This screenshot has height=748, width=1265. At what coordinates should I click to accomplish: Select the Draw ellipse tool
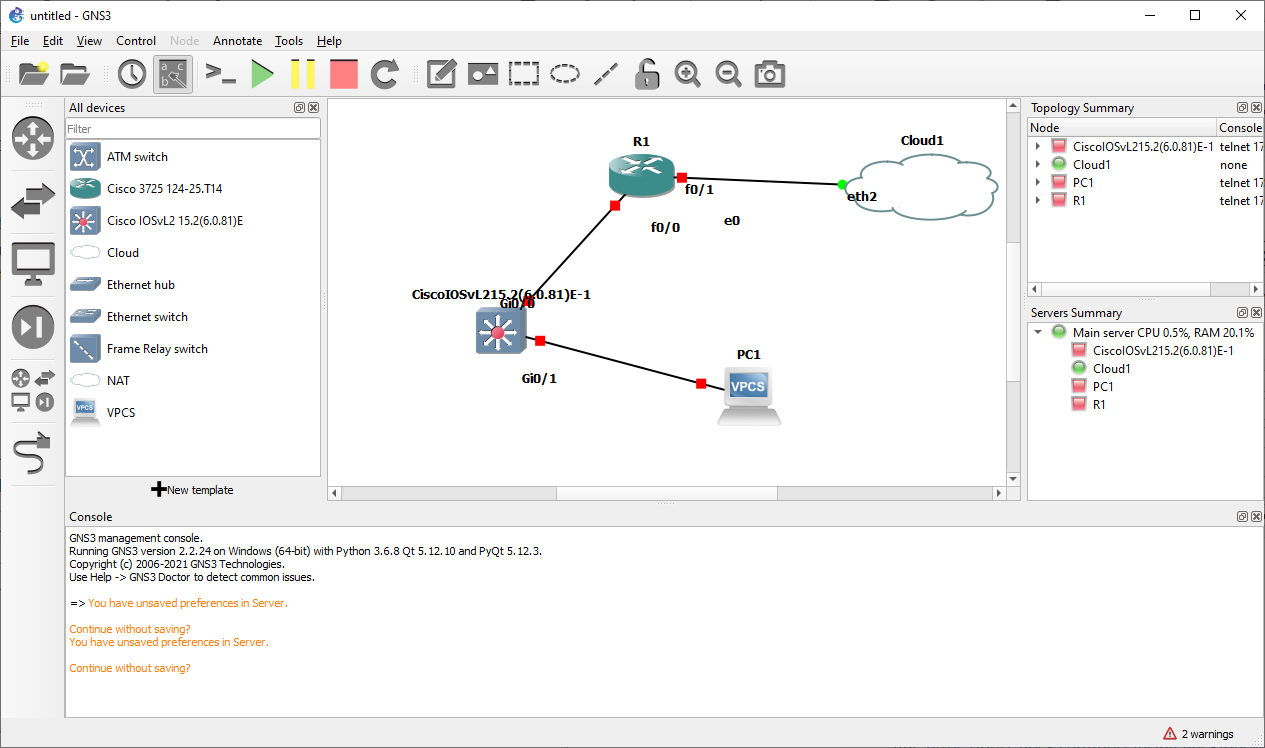(565, 74)
